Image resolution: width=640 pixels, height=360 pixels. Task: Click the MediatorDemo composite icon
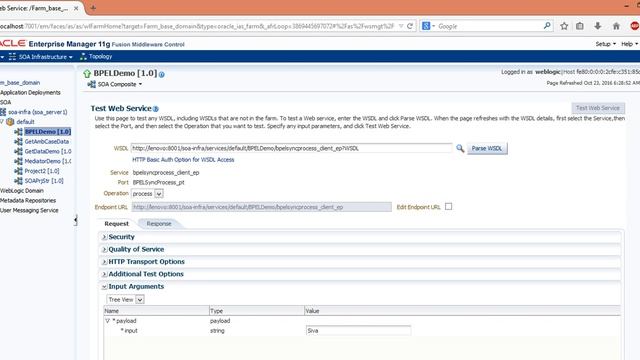pos(18,161)
